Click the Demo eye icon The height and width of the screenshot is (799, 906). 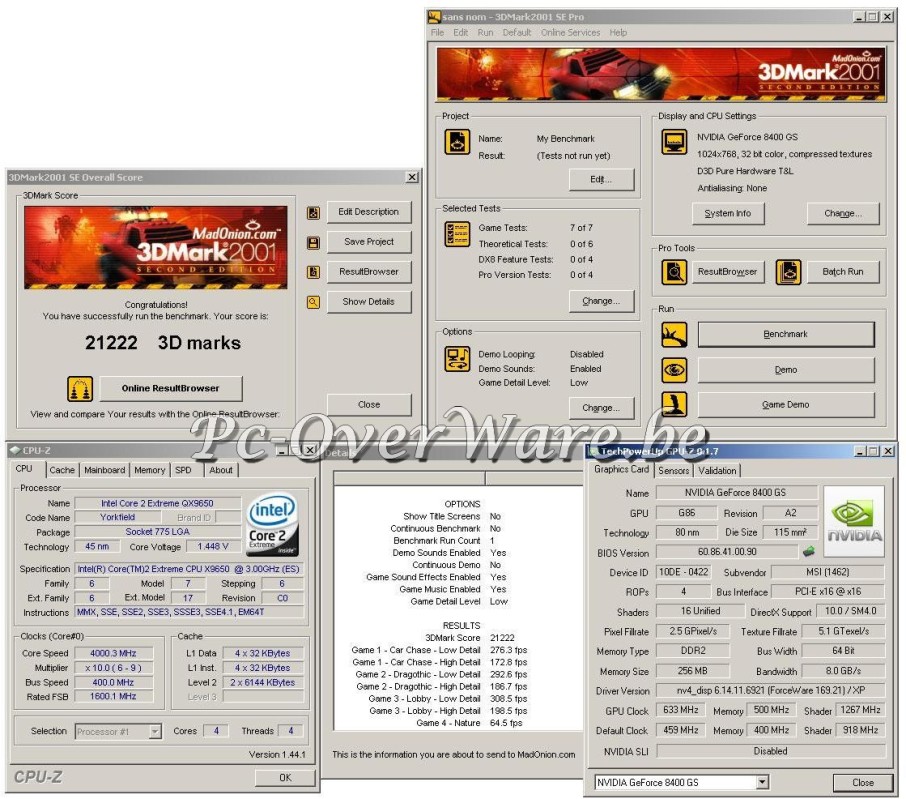pos(674,370)
